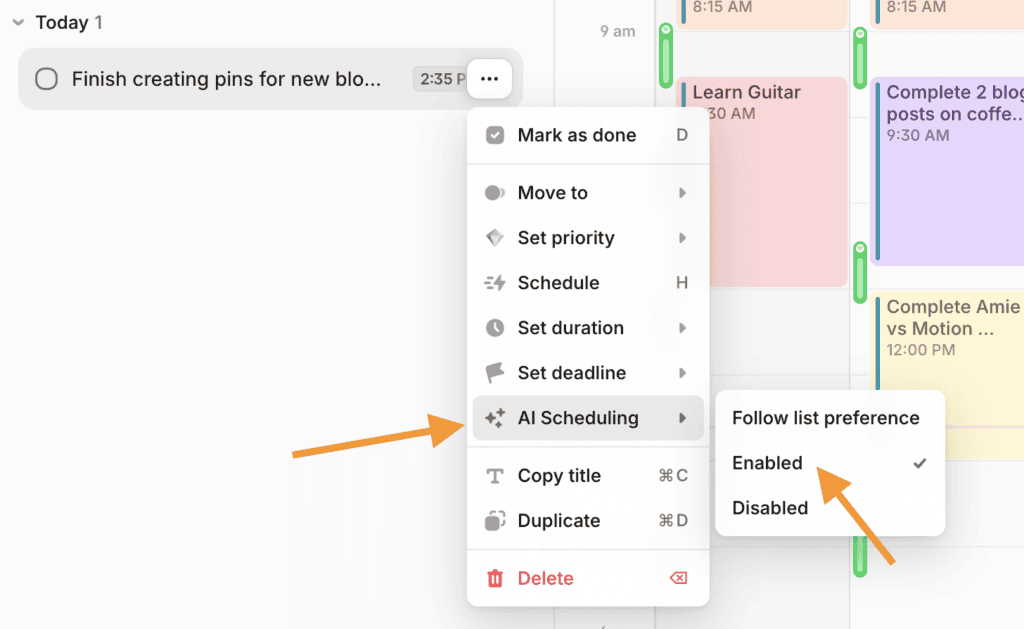Toggle completion circle for the Finish creating pins task
This screenshot has width=1024, height=629.
click(46, 79)
